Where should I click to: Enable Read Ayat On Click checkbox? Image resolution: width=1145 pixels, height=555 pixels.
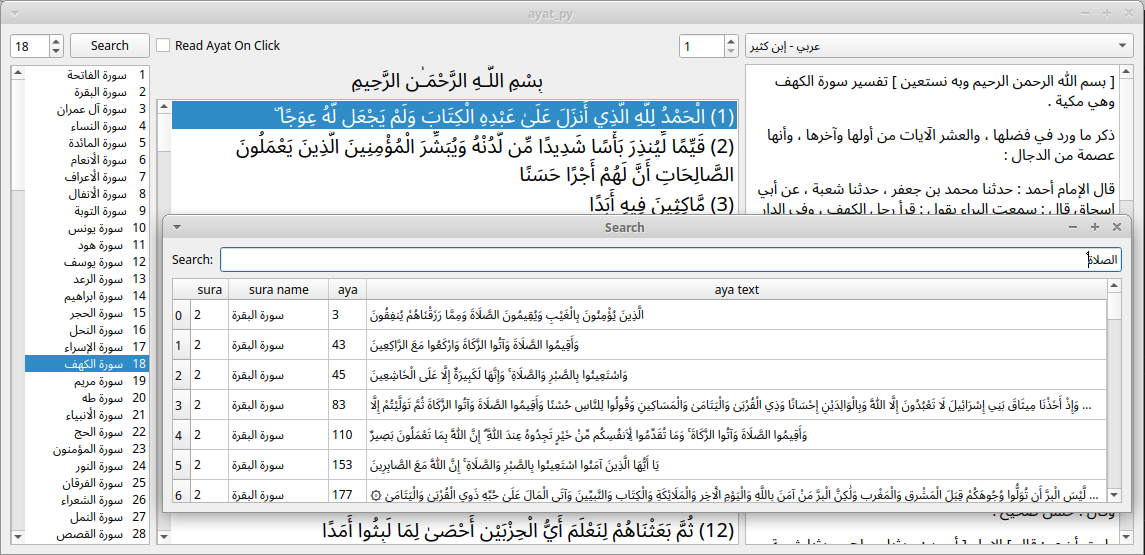(163, 46)
